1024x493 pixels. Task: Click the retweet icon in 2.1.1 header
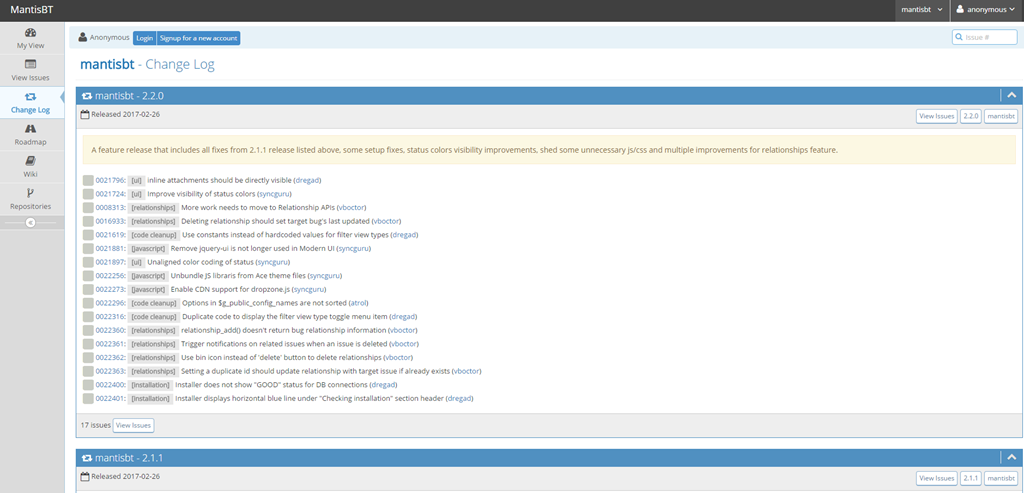click(x=87, y=458)
